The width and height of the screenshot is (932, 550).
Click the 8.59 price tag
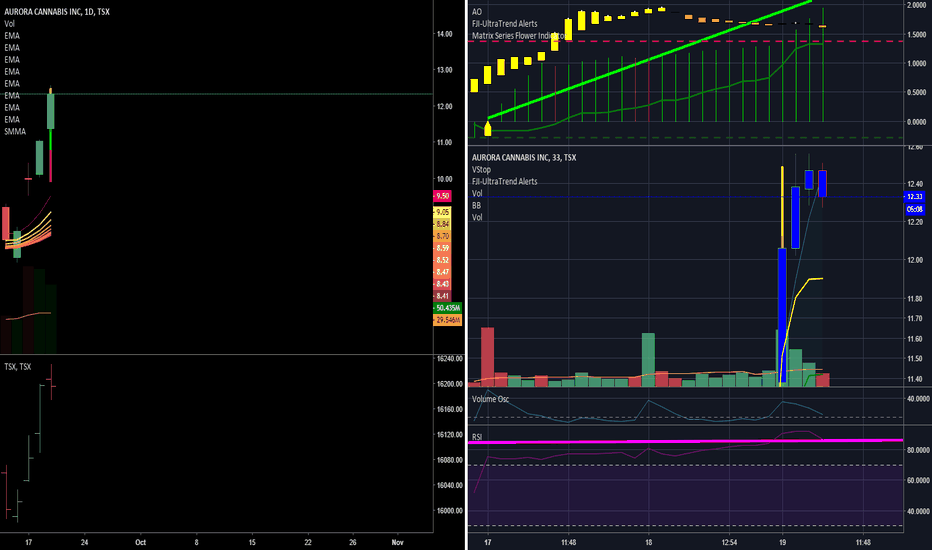click(x=442, y=248)
